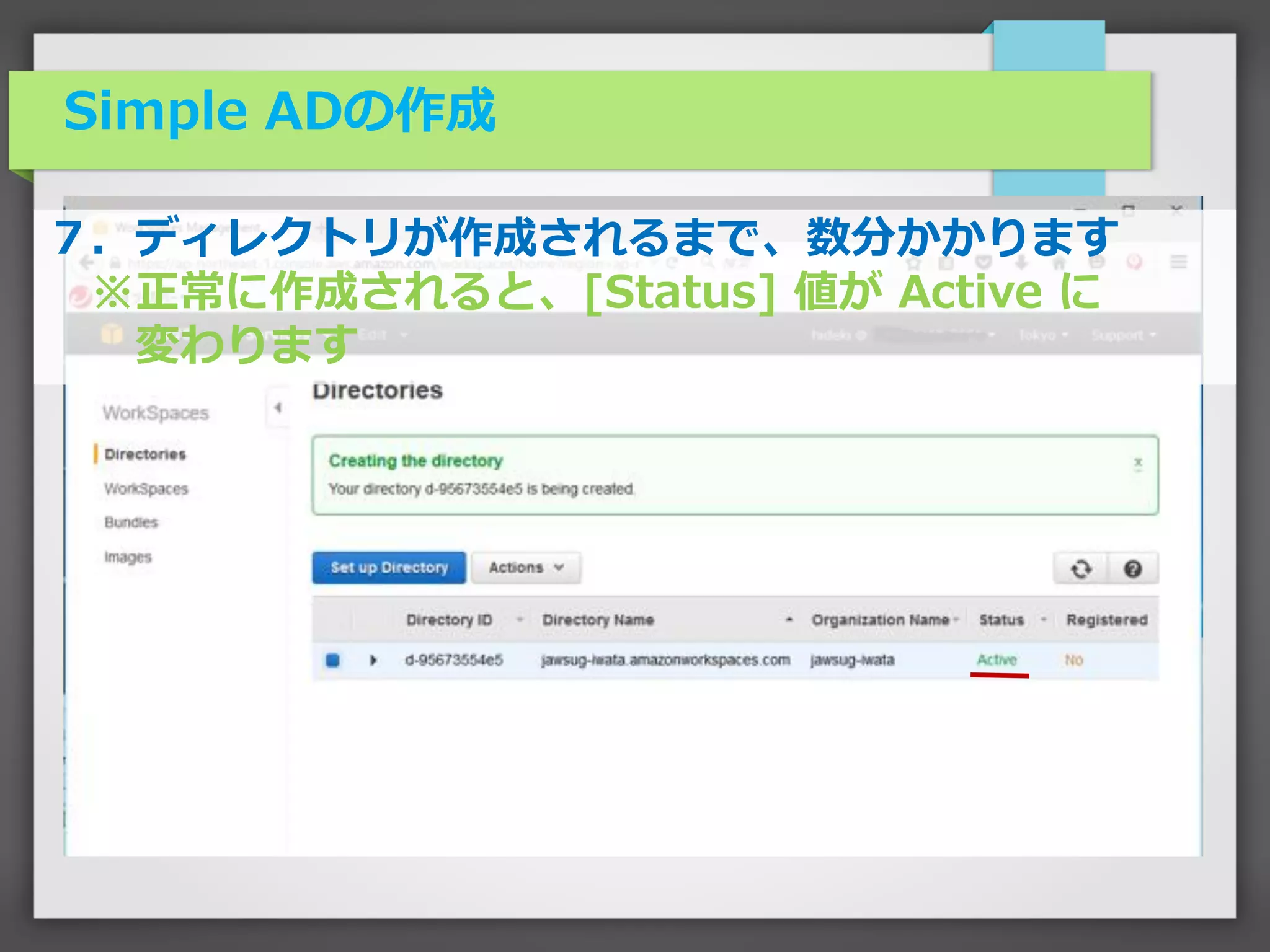Click the d-95673554e5 directory ID cell

click(454, 660)
